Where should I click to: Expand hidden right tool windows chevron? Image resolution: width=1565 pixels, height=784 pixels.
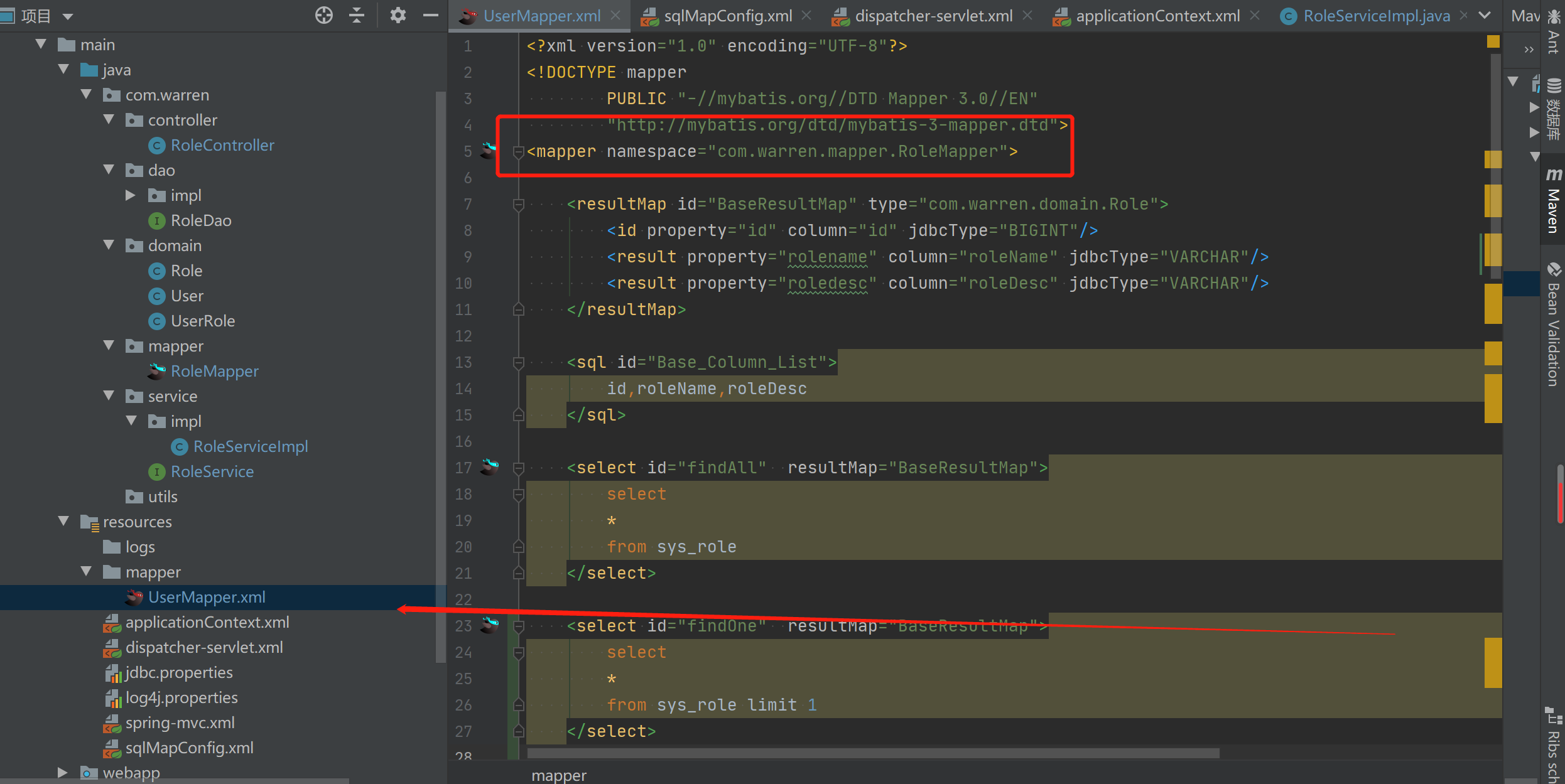click(1529, 49)
